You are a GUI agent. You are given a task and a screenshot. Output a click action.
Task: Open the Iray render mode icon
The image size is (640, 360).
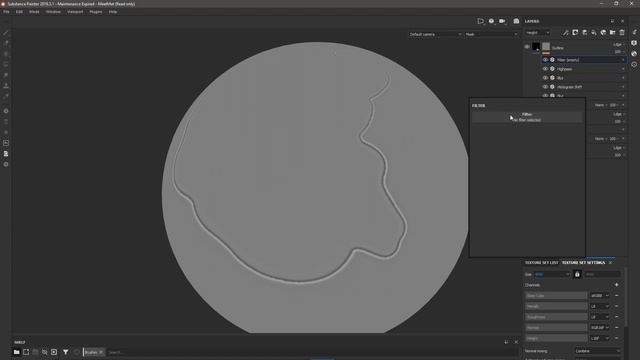click(x=516, y=21)
